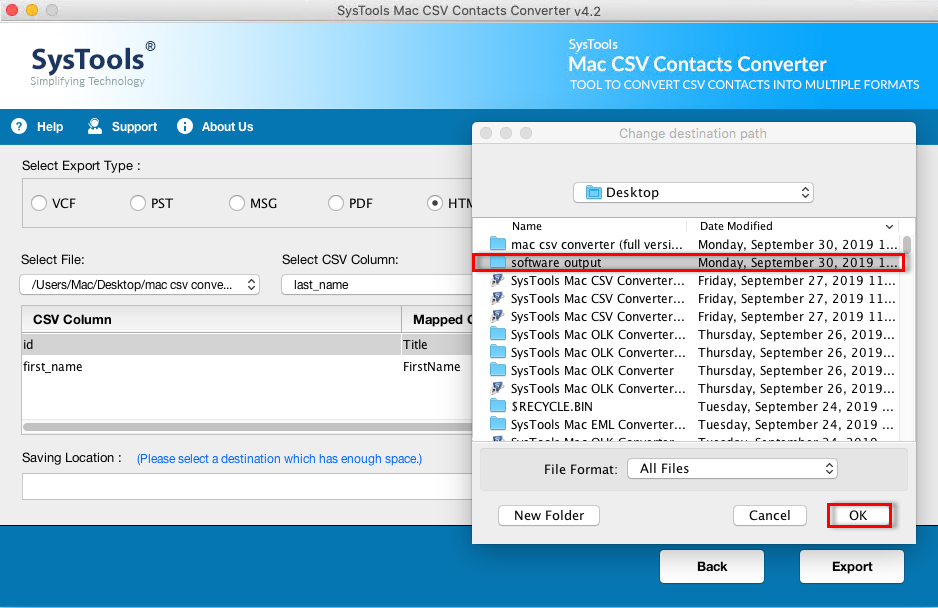This screenshot has height=608, width=938.
Task: Open the File Format All Files dropdown
Action: click(x=732, y=469)
